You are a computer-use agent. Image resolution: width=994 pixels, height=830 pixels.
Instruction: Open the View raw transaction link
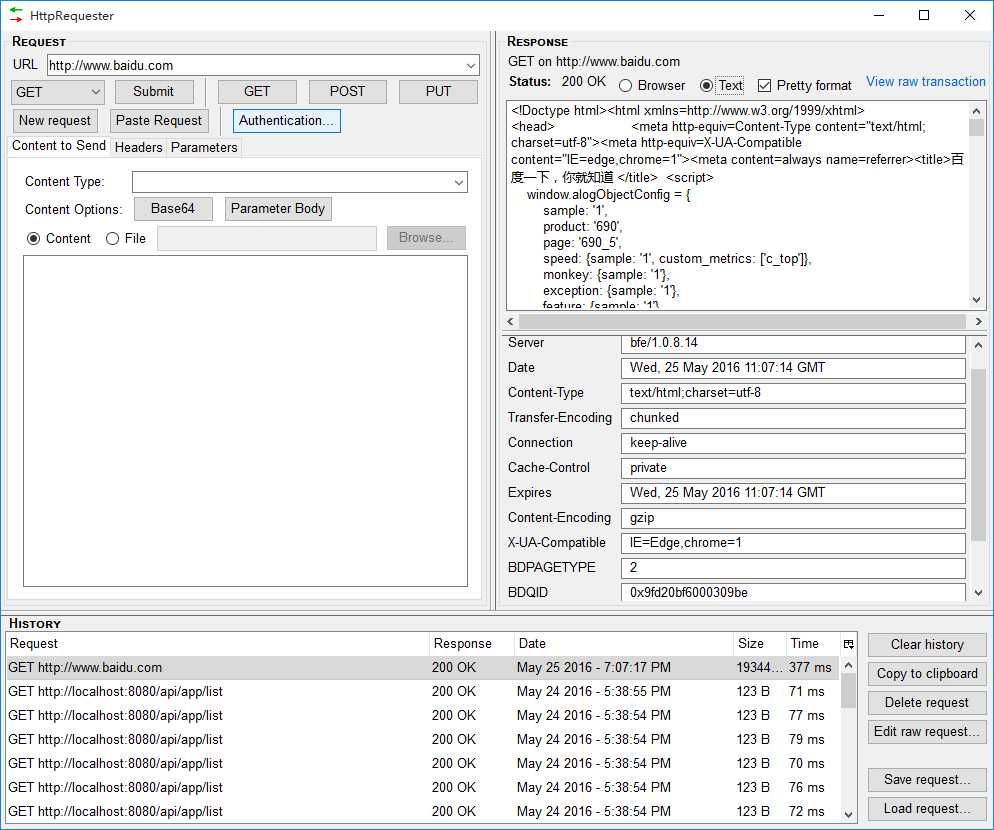[926, 82]
